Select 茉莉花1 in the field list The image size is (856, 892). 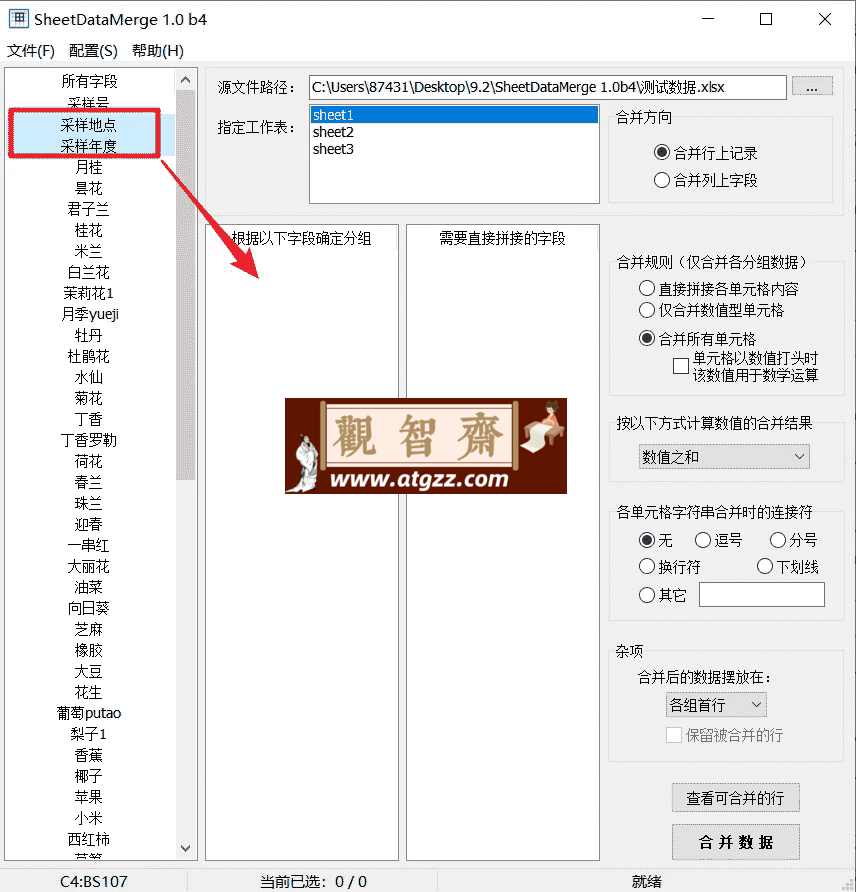[89, 293]
